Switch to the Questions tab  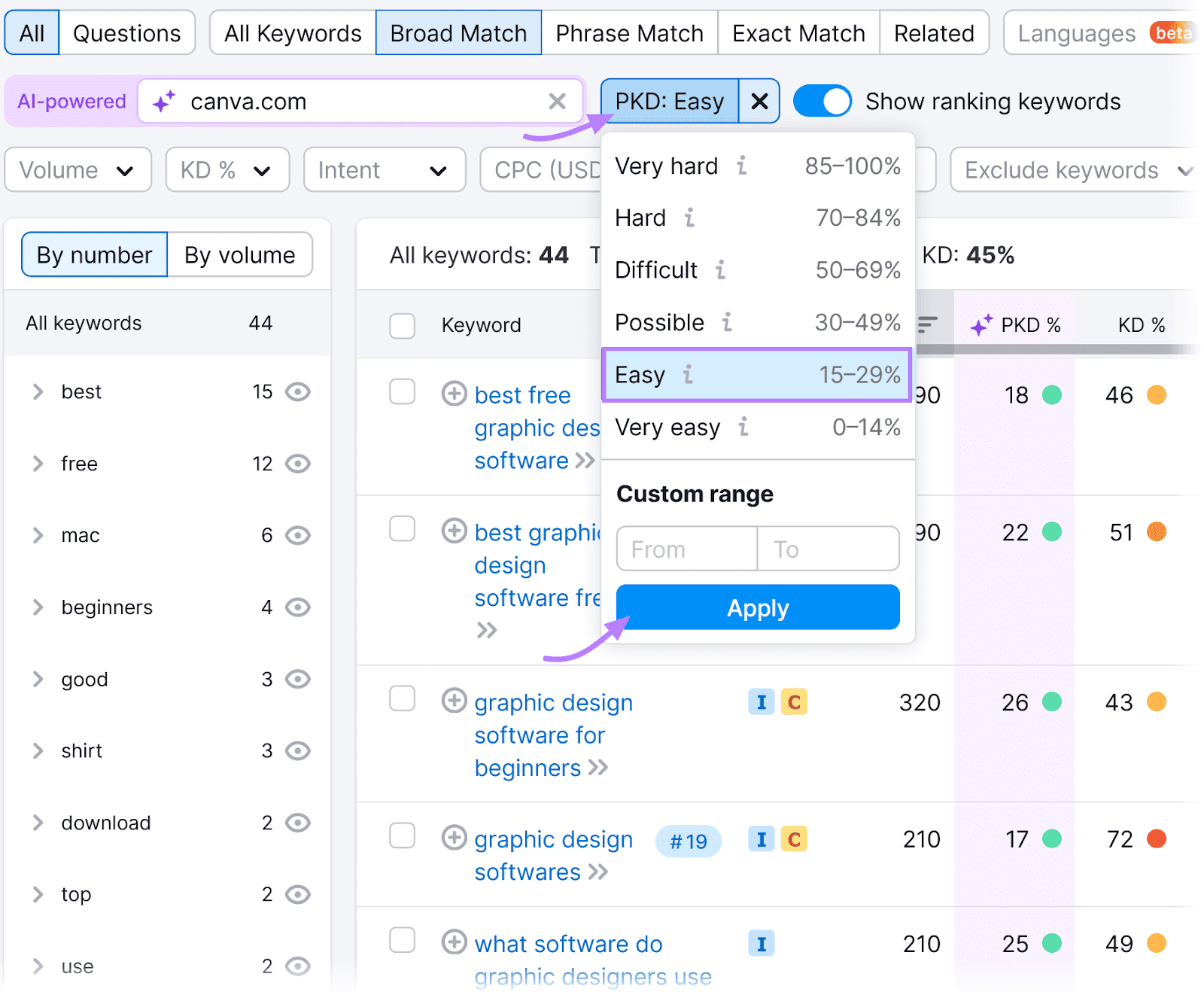(x=126, y=32)
